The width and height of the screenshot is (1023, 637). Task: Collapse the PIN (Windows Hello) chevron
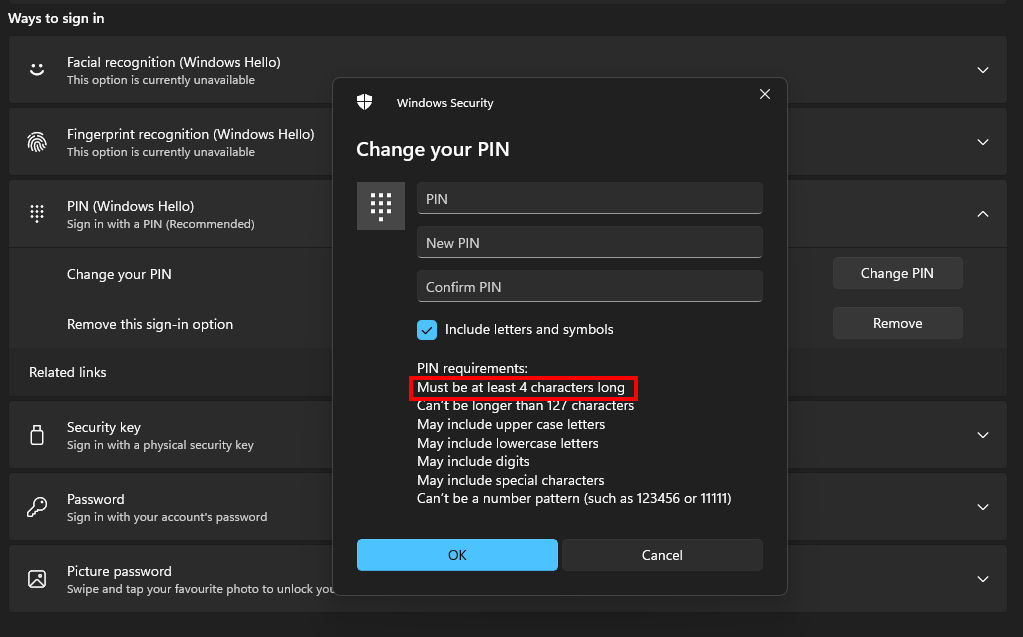(983, 213)
